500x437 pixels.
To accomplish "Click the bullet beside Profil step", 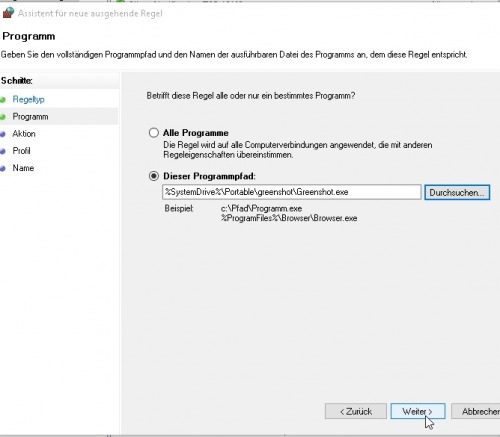I will (x=3, y=151).
